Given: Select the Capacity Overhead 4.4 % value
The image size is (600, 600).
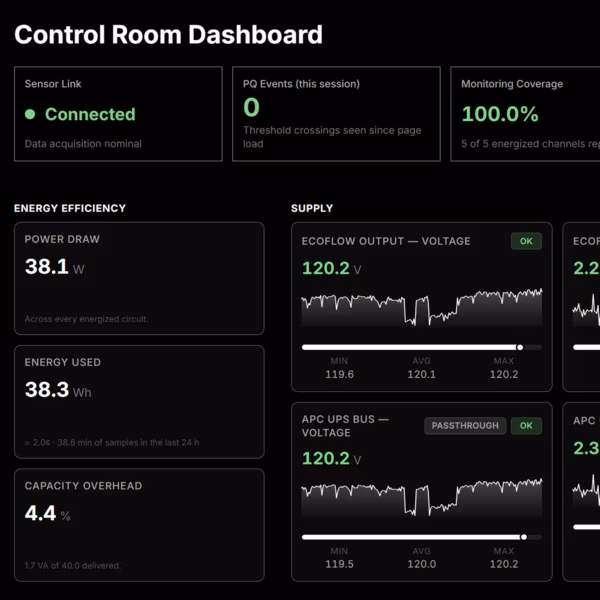Looking at the screenshot, I should (47, 513).
